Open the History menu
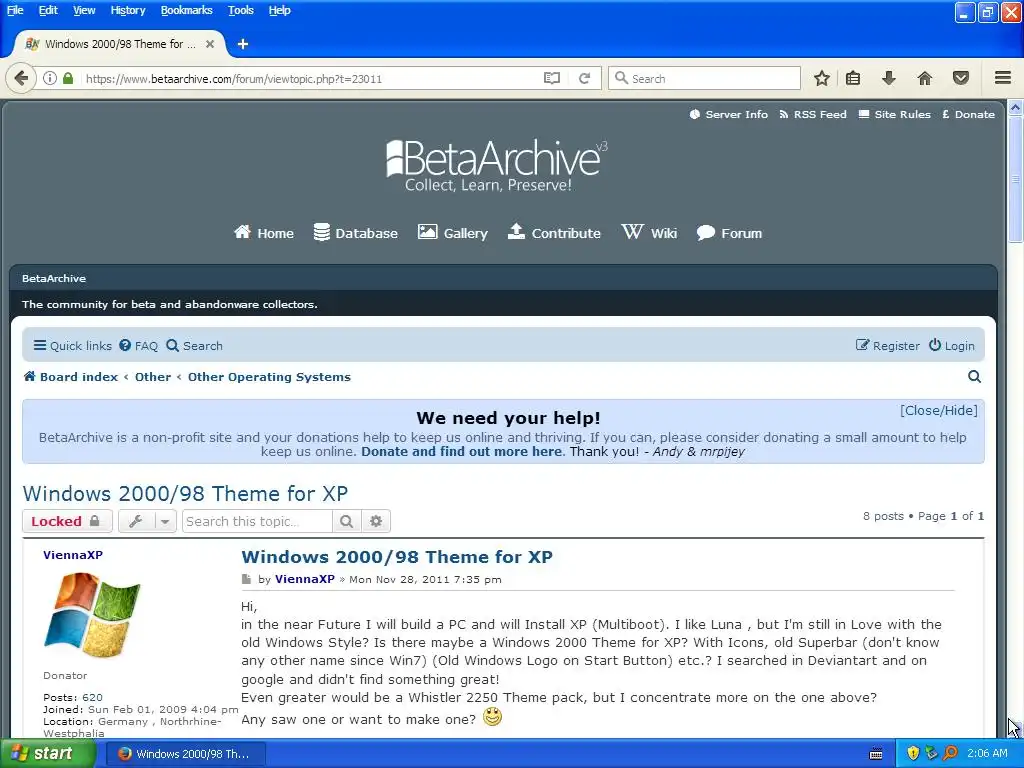Viewport: 1024px width, 768px height. click(x=127, y=10)
